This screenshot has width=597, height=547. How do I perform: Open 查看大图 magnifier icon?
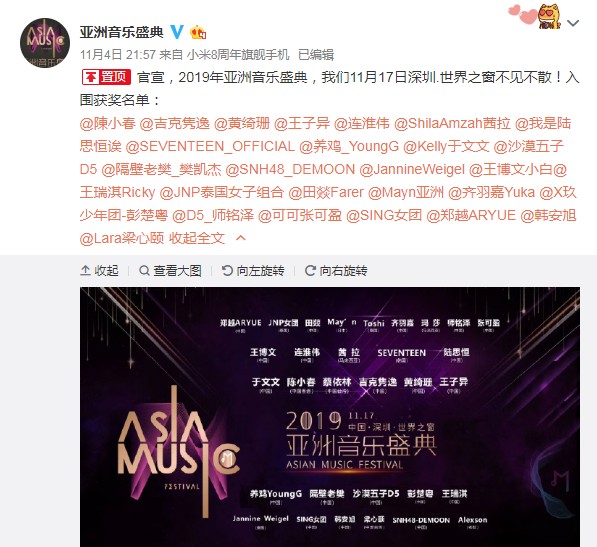(144, 271)
